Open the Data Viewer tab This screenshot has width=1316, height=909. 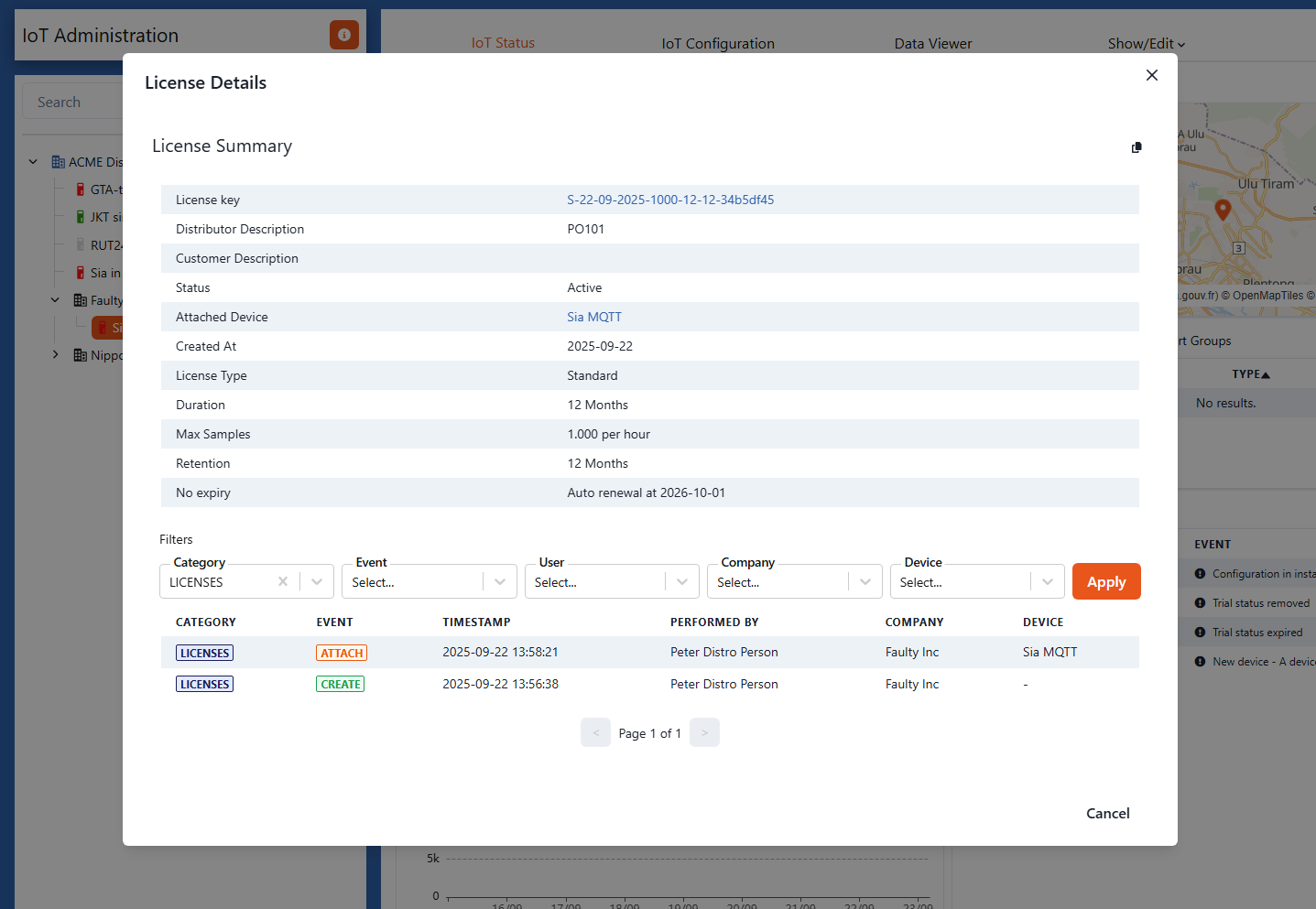pyautogui.click(x=932, y=43)
